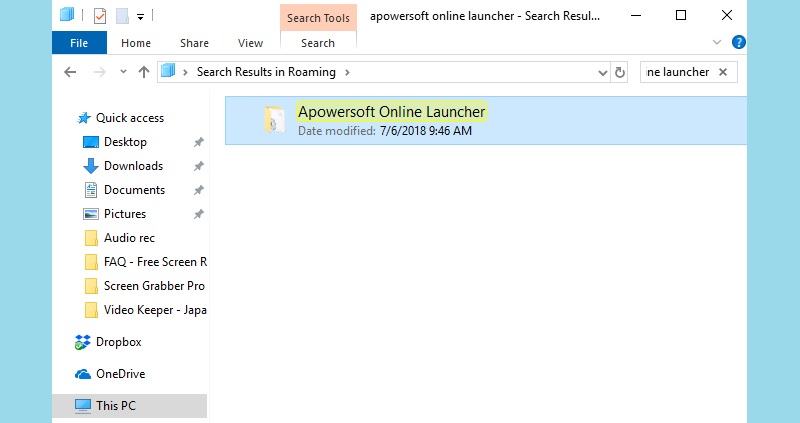
Task: Open Dropbox in the navigation pane
Action: [118, 342]
